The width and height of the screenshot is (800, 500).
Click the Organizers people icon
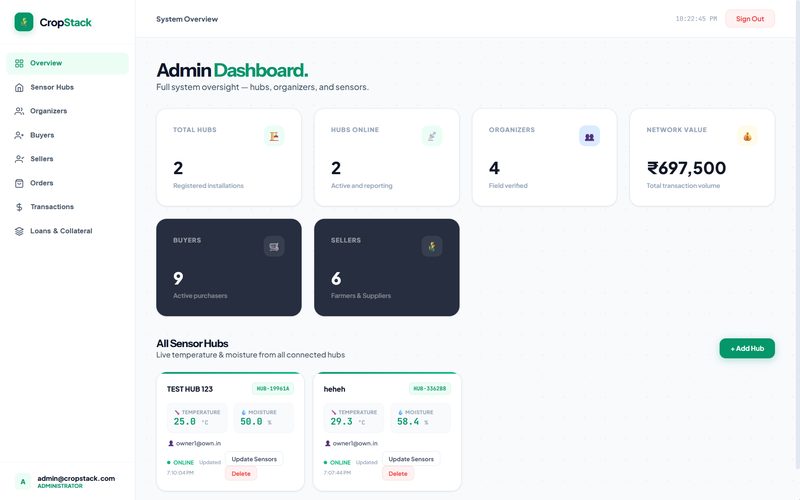pos(19,111)
